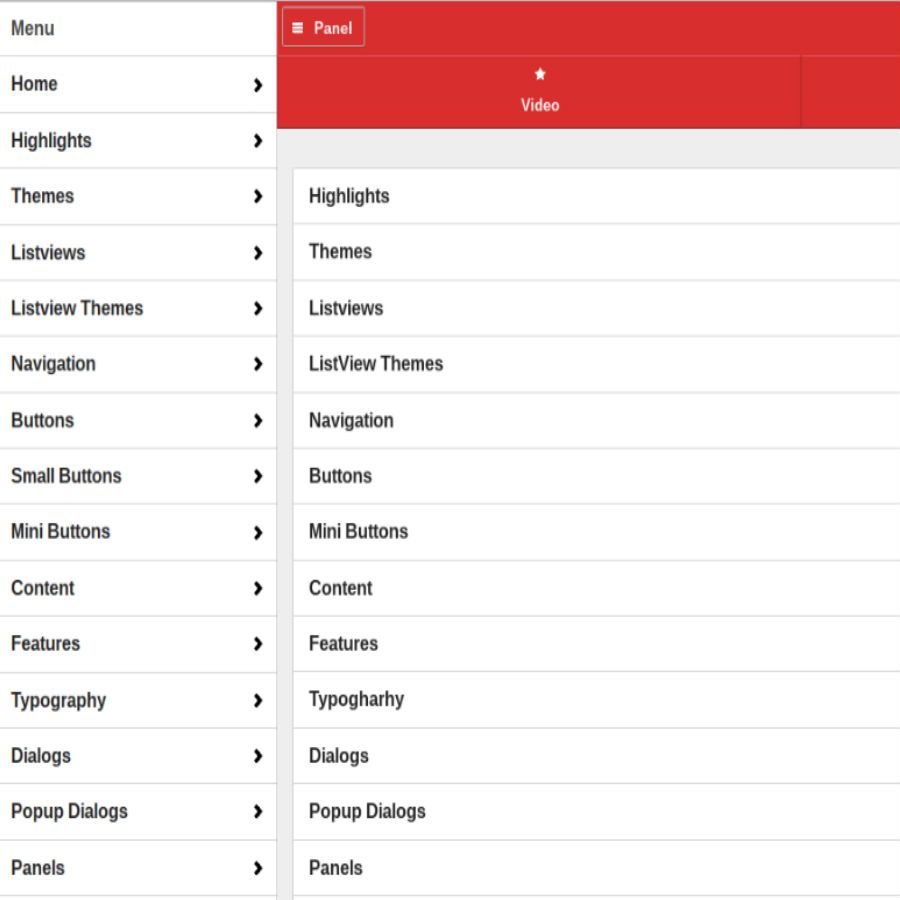The image size is (900, 900).
Task: Click the chevron icon next to Popup Dialogs in menu
Action: click(258, 812)
